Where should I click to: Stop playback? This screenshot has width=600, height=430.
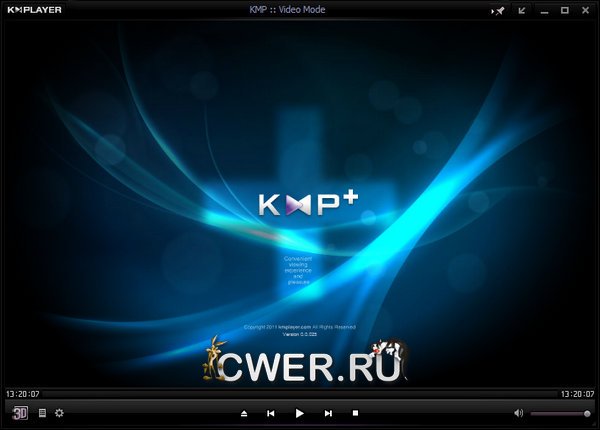355,413
